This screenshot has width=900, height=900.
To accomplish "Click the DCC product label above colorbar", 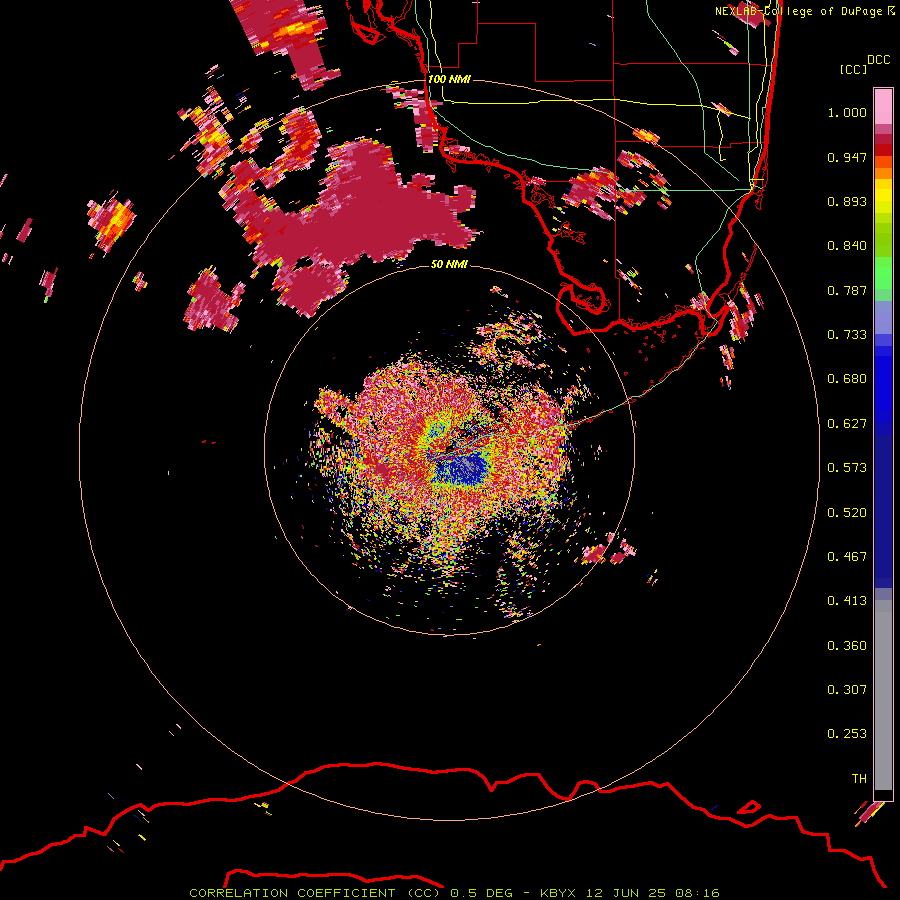I will (x=878, y=60).
